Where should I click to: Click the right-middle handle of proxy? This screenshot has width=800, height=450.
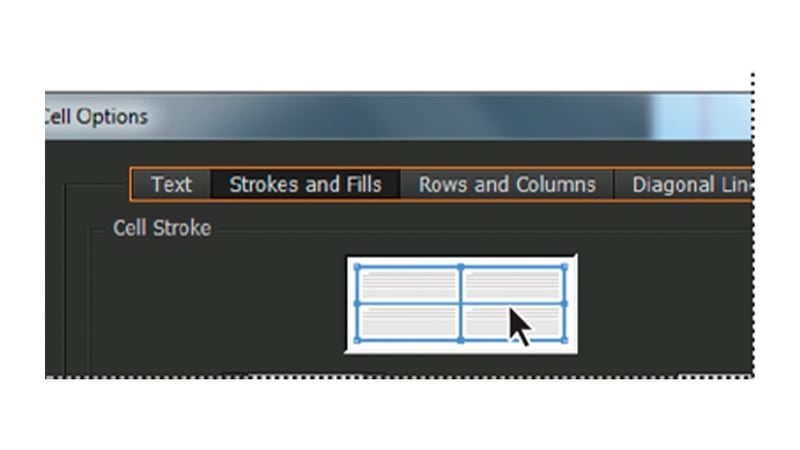click(566, 304)
